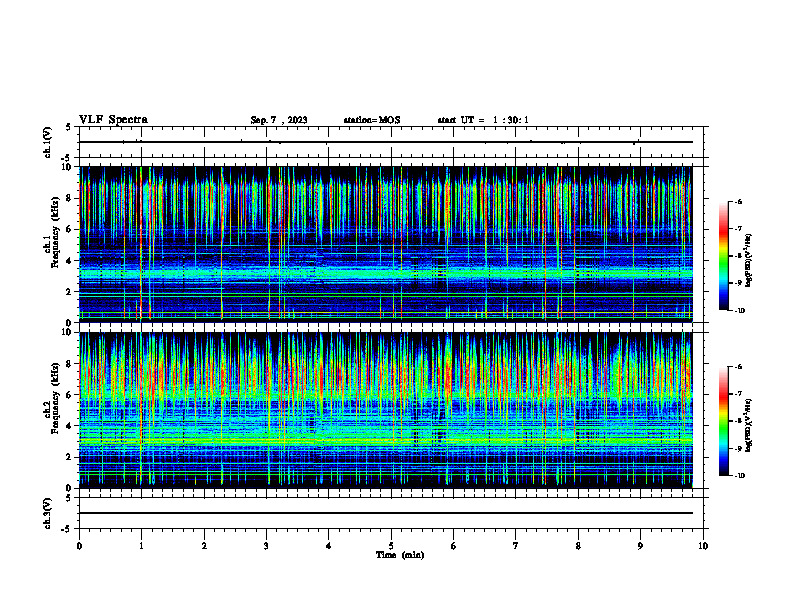Click the "Time (min)" x-axis label
Image resolution: width=792 pixels, height=612 pixels.
pyautogui.click(x=400, y=555)
